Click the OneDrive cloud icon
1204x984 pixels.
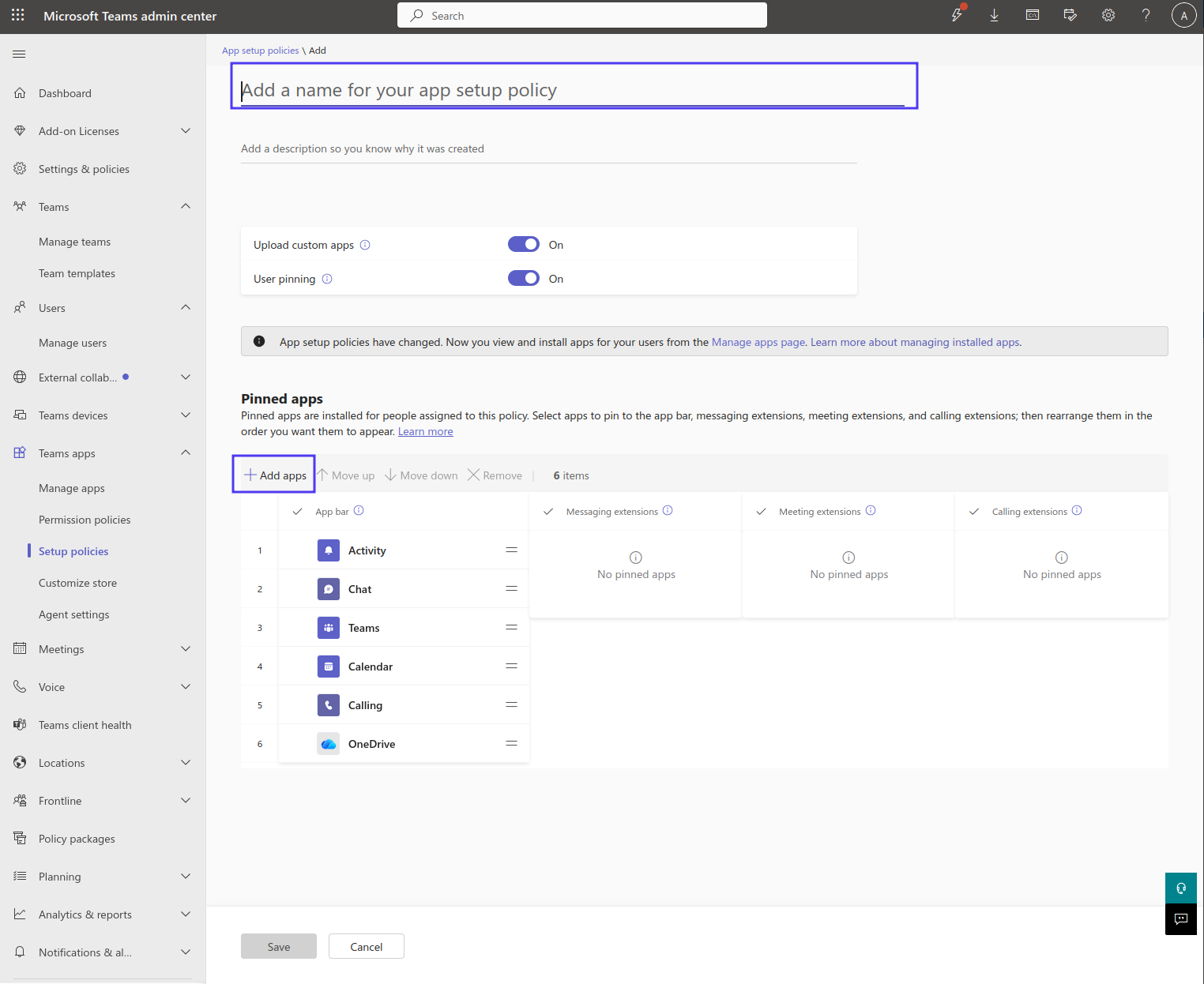click(x=329, y=744)
